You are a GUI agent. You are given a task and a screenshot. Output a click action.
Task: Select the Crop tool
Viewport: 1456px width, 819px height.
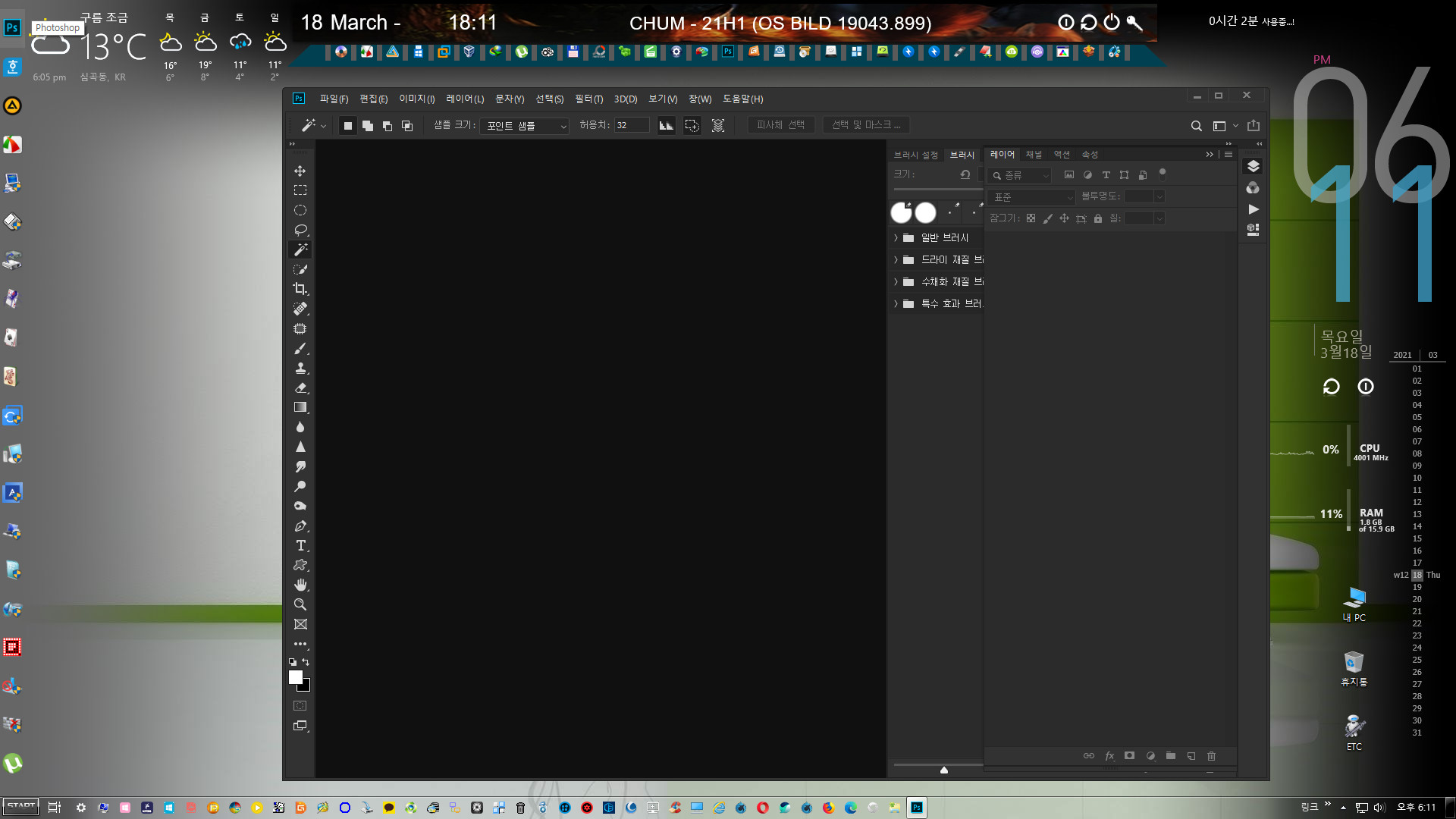(300, 289)
